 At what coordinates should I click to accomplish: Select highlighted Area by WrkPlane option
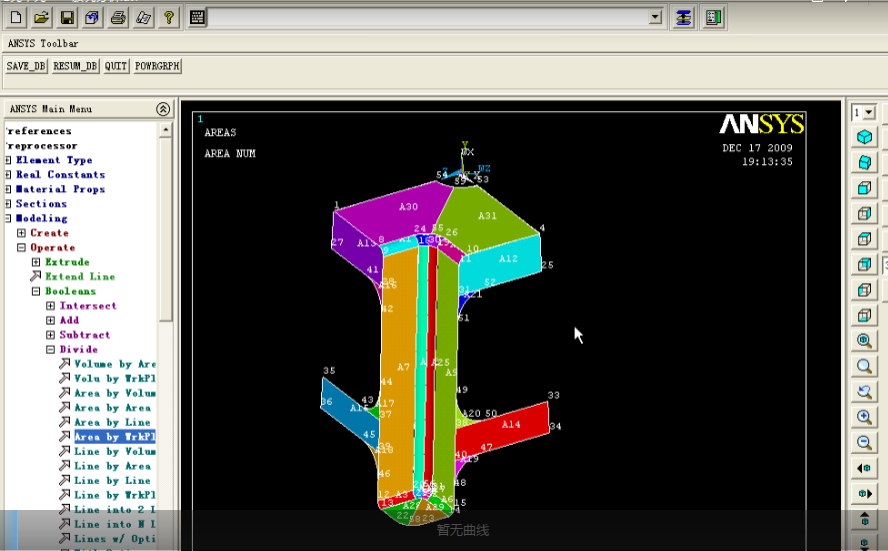[x=115, y=437]
